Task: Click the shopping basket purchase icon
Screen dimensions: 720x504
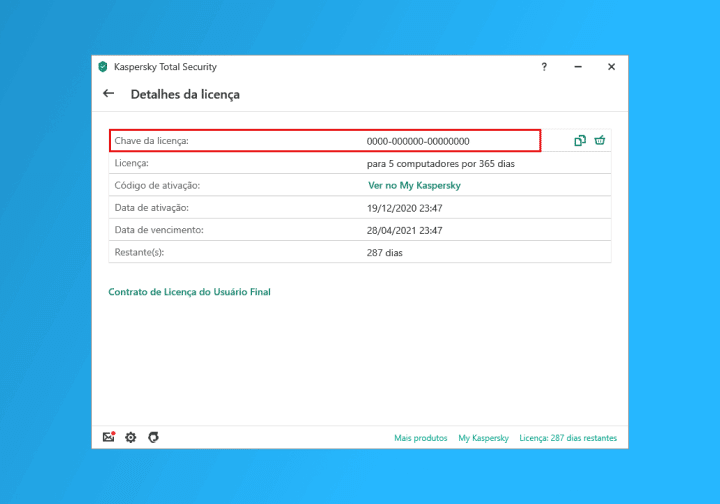Action: [600, 141]
